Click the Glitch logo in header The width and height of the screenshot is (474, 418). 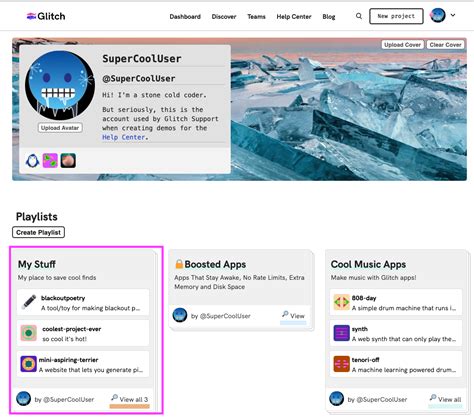click(46, 16)
